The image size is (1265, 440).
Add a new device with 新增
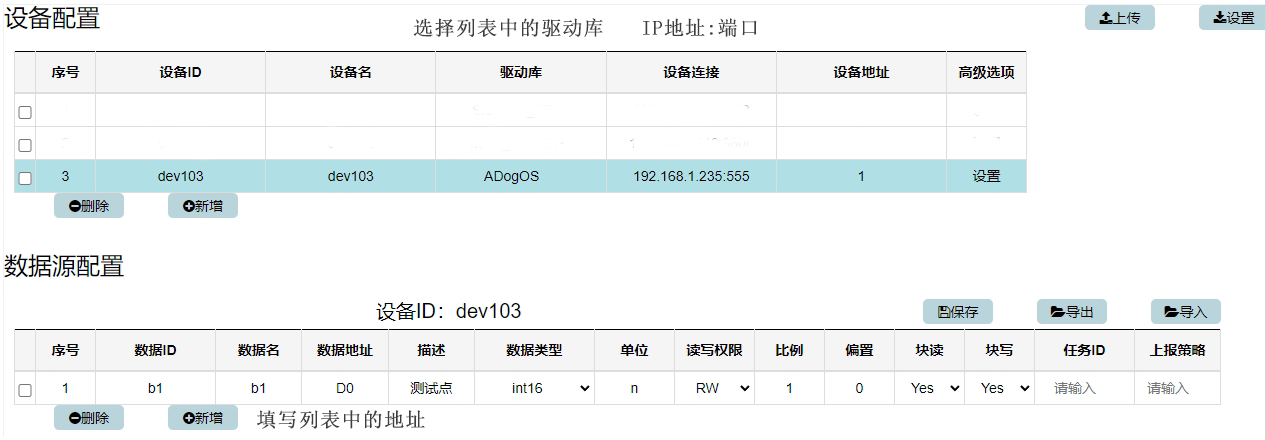(x=203, y=206)
